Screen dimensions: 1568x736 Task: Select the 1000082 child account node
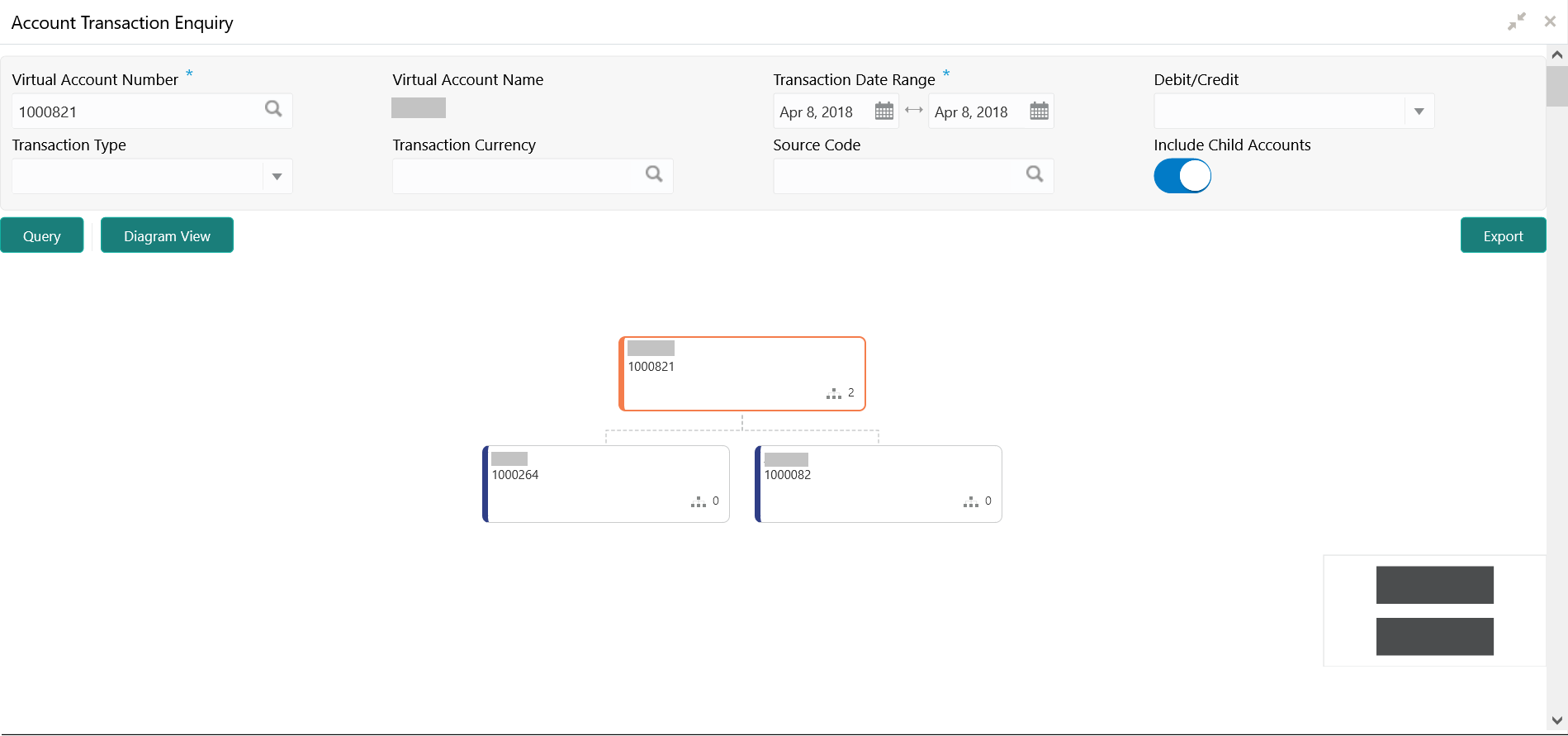coord(879,484)
